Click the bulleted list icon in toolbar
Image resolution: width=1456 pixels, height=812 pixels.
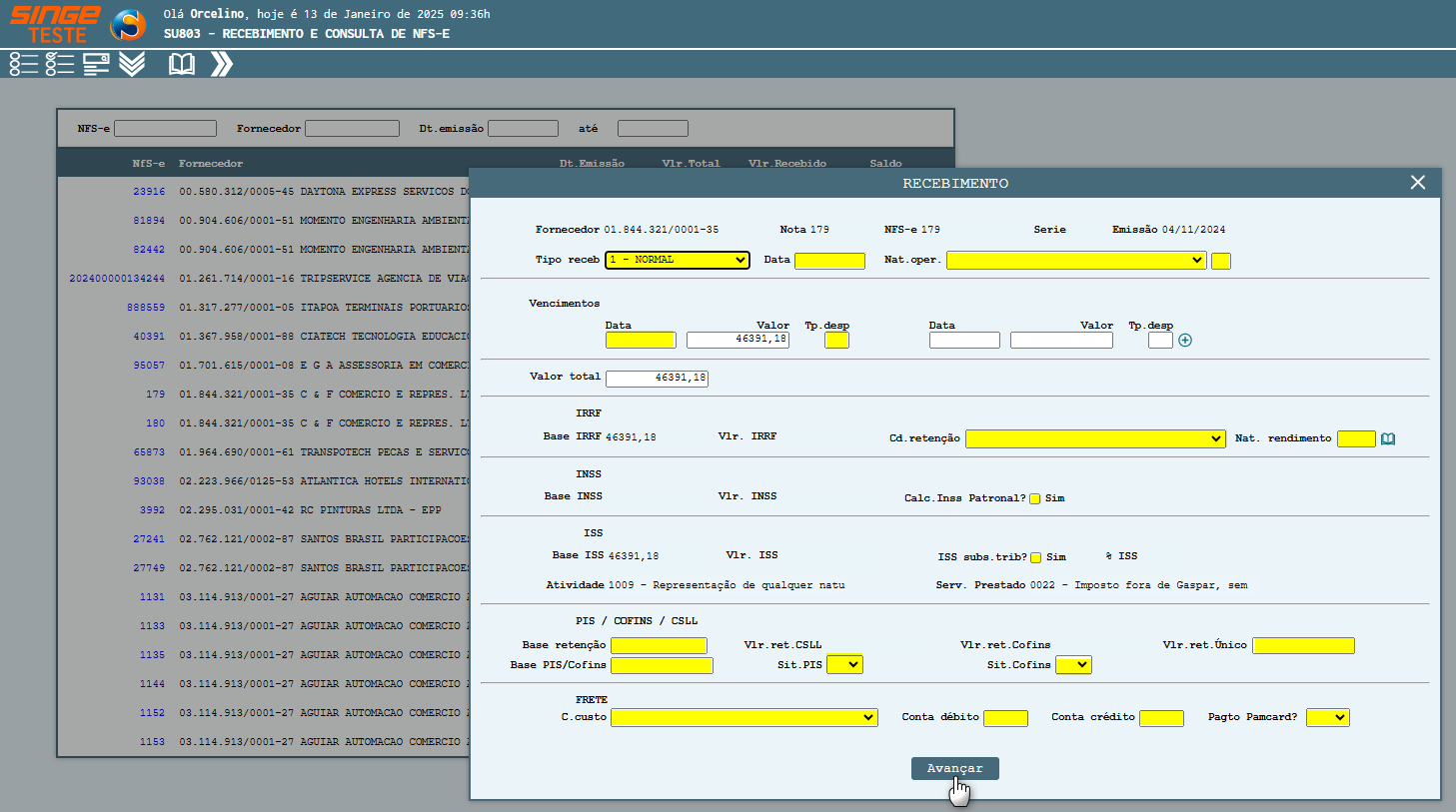point(24,64)
